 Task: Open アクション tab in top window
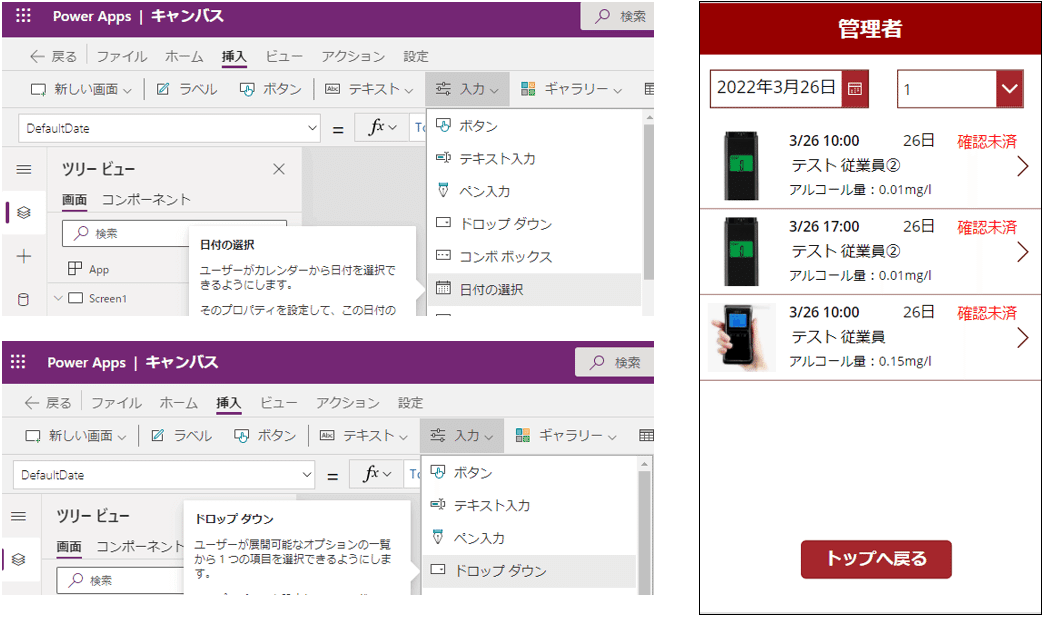(x=353, y=57)
